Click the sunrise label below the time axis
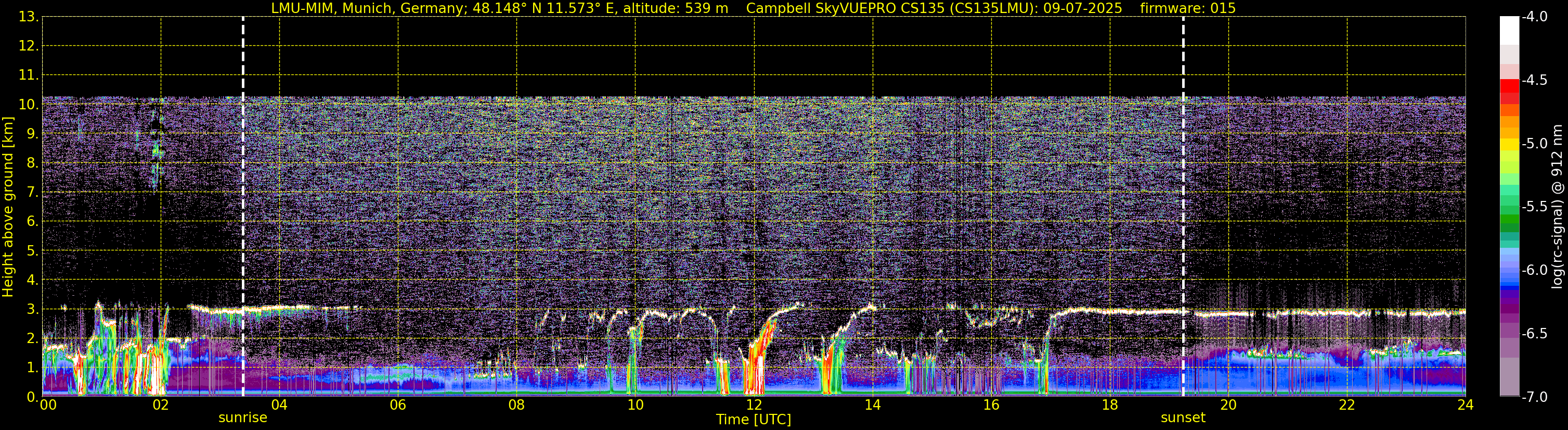 pyautogui.click(x=242, y=418)
